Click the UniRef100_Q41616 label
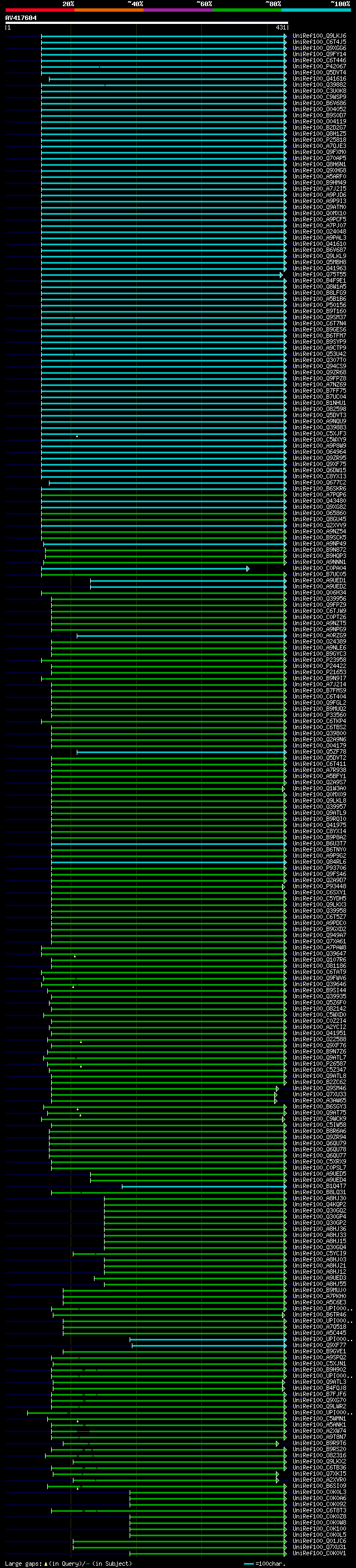Viewport: 356px width, 1568px height. click(319, 78)
